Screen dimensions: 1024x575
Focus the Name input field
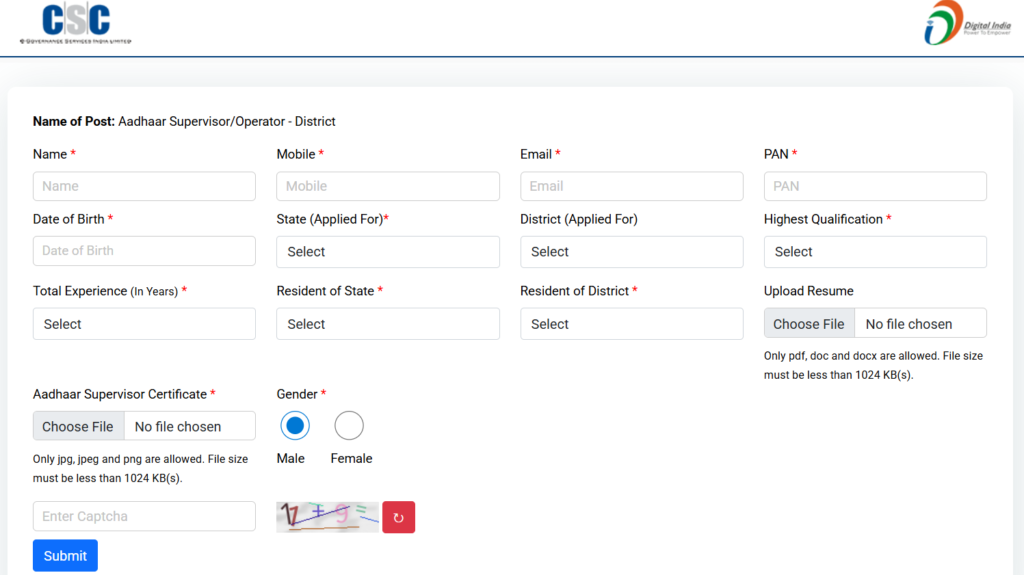pyautogui.click(x=144, y=186)
